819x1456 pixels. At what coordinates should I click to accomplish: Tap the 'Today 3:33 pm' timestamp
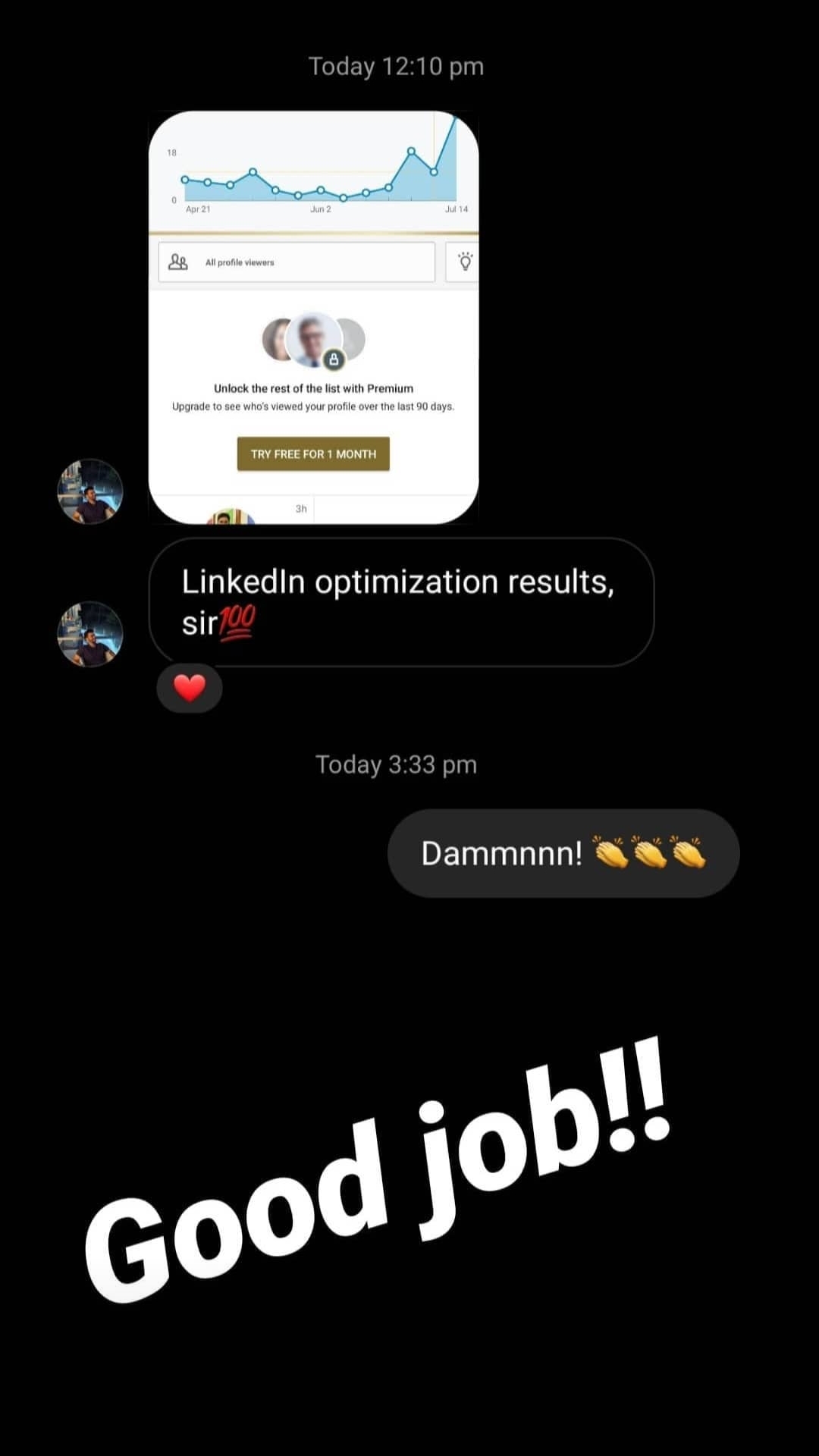pyautogui.click(x=396, y=764)
